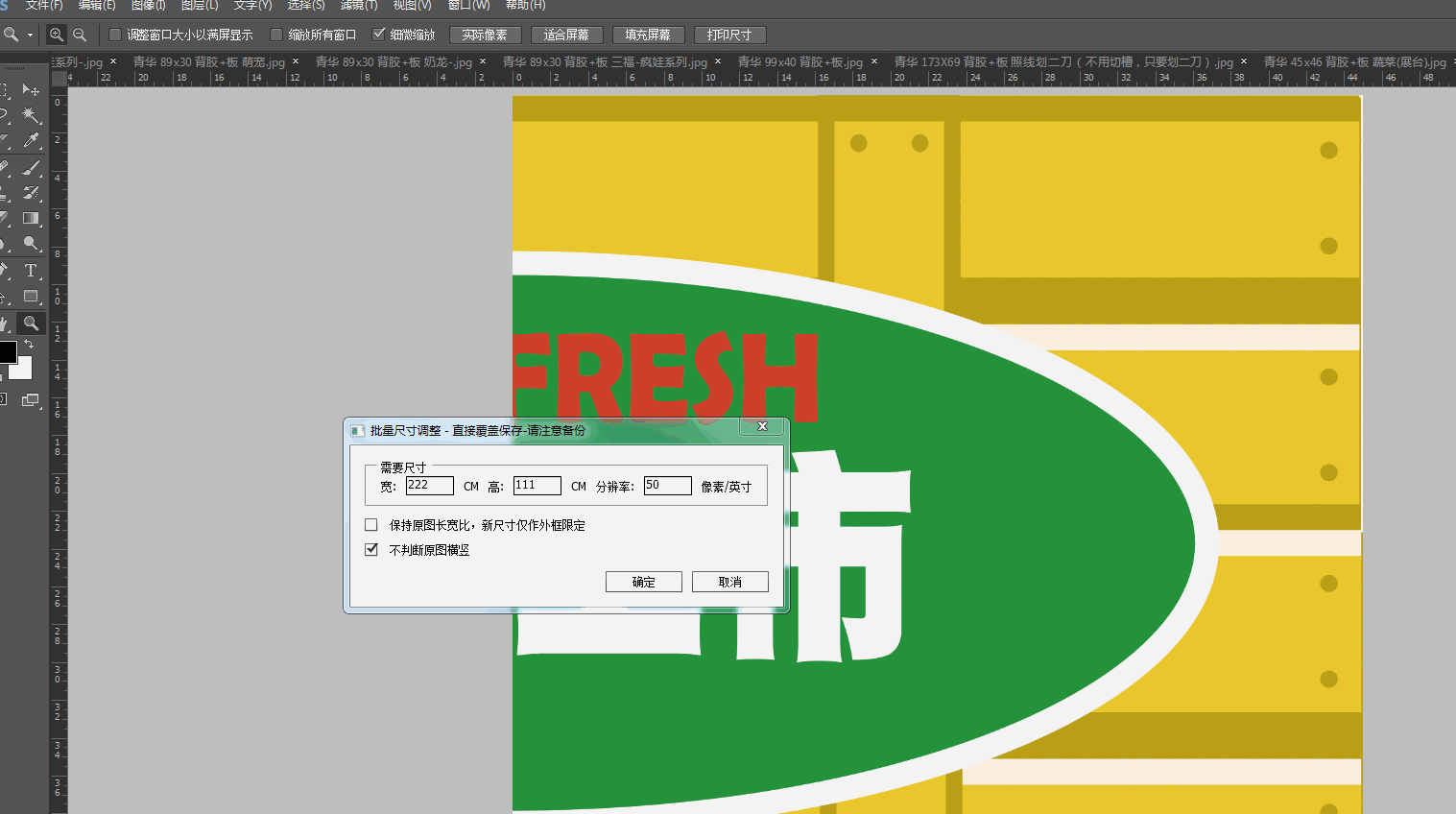Open the 滤镜(T) menu
This screenshot has height=814, width=1456.
359,5
